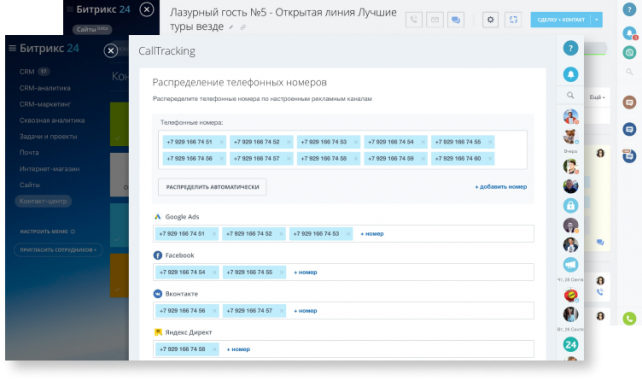The width and height of the screenshot is (642, 381).
Task: Click the Яндекс Директ channel icon
Action: click(158, 332)
